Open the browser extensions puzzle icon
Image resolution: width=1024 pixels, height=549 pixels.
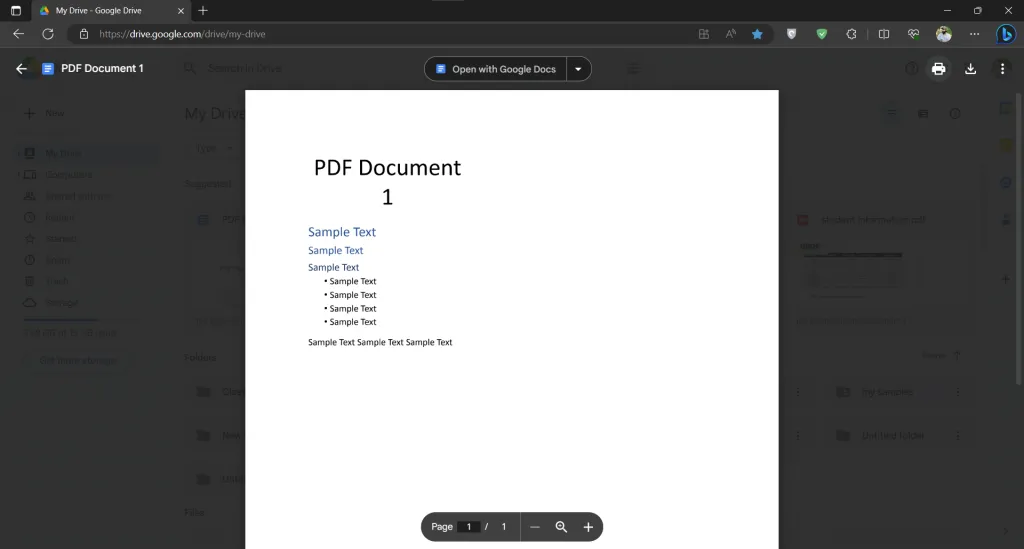click(851, 34)
